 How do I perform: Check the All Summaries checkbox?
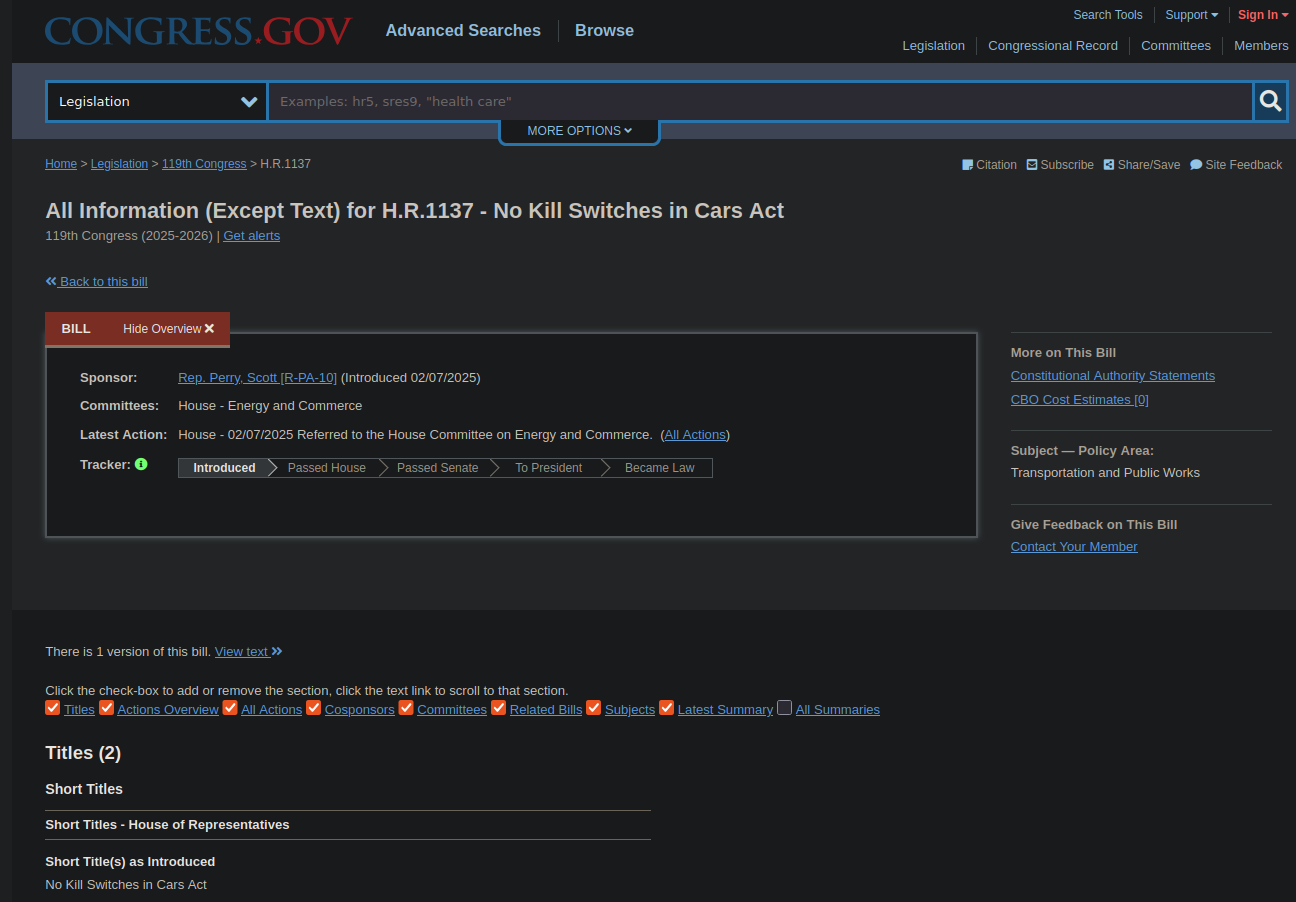[785, 708]
